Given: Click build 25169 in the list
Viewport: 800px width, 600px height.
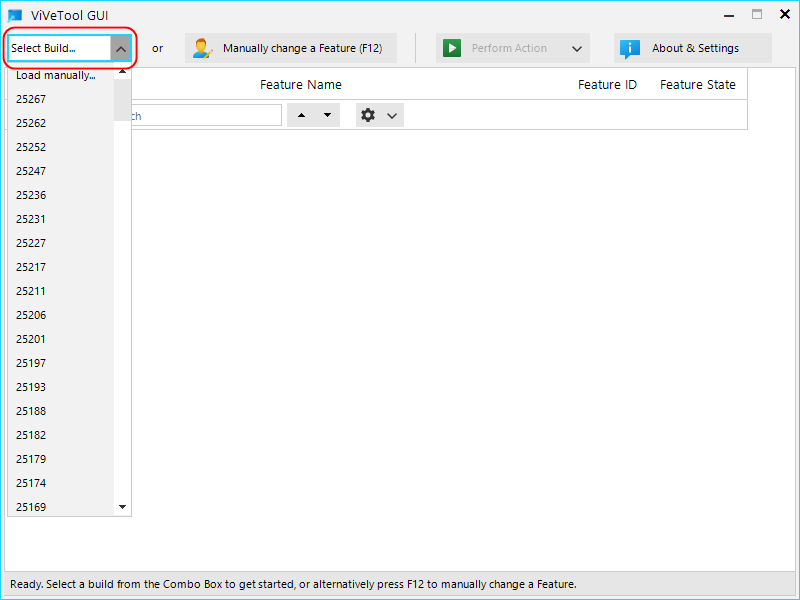Looking at the screenshot, I should (x=61, y=507).
